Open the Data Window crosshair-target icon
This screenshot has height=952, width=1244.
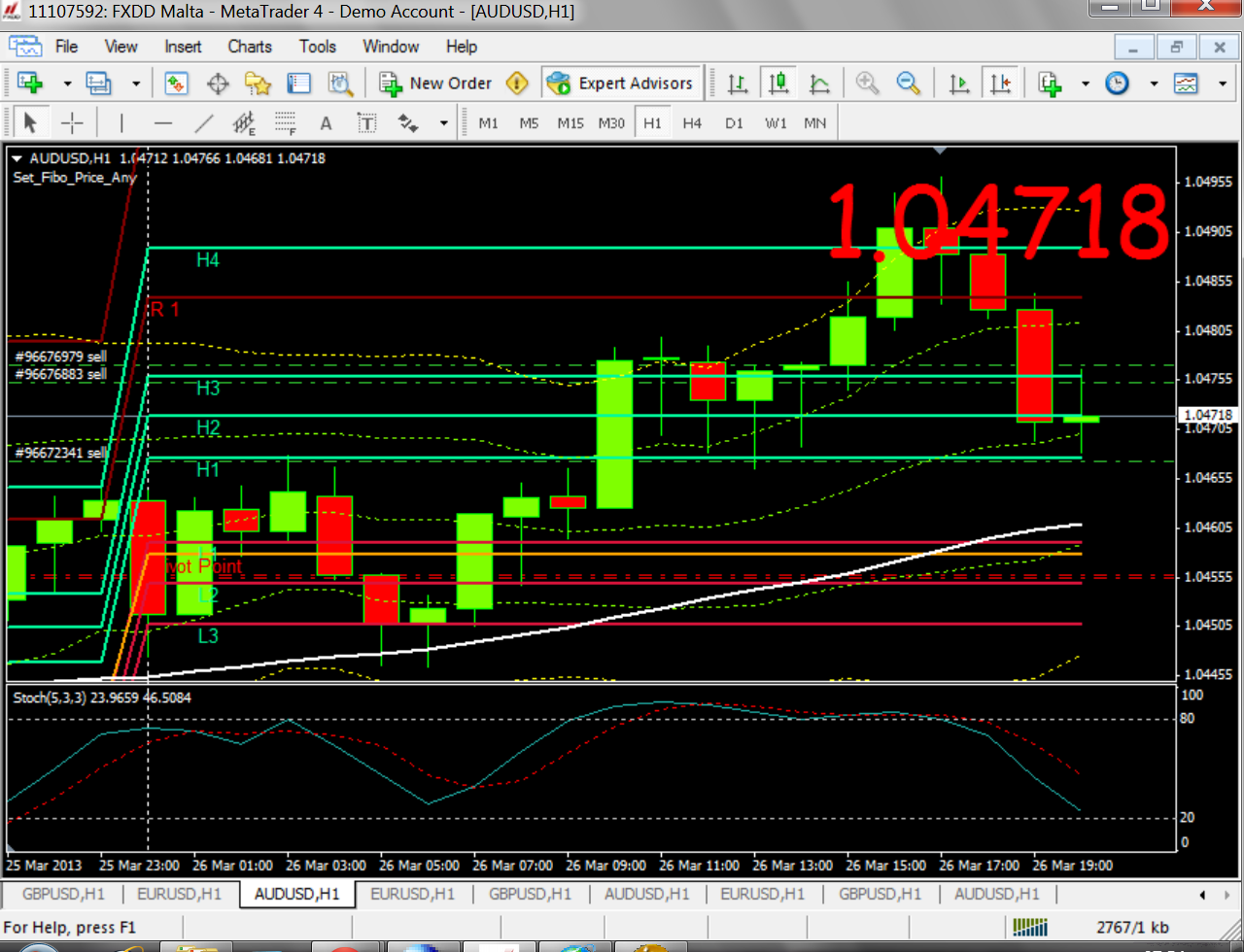(x=218, y=84)
